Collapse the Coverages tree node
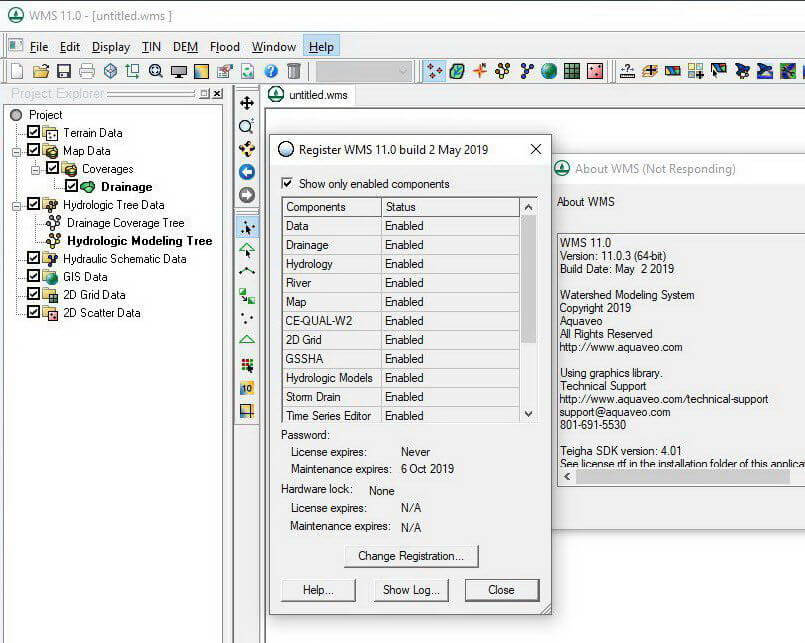The image size is (805, 643). pyautogui.click(x=37, y=169)
